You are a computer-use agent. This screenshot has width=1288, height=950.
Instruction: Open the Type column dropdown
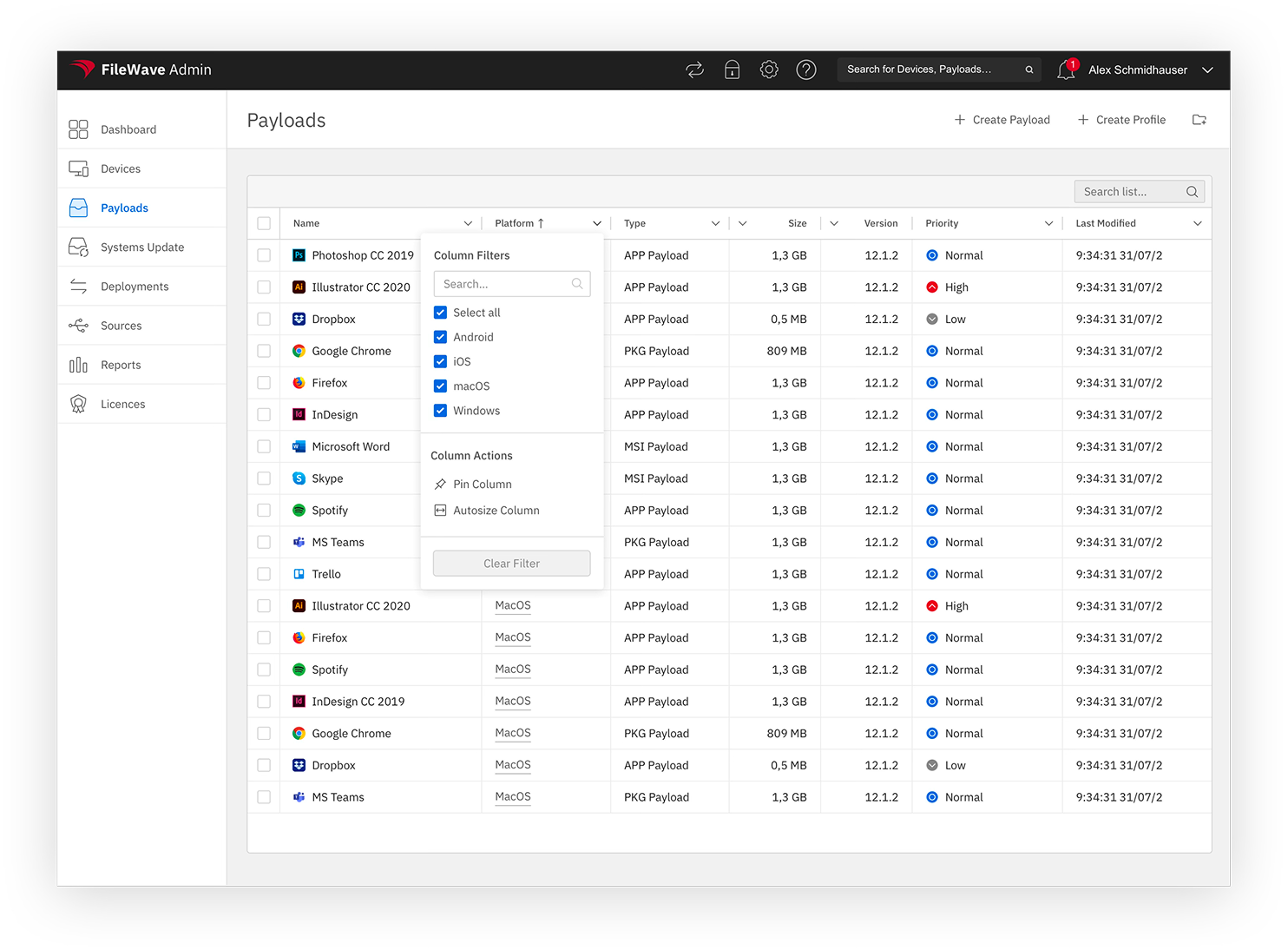715,223
